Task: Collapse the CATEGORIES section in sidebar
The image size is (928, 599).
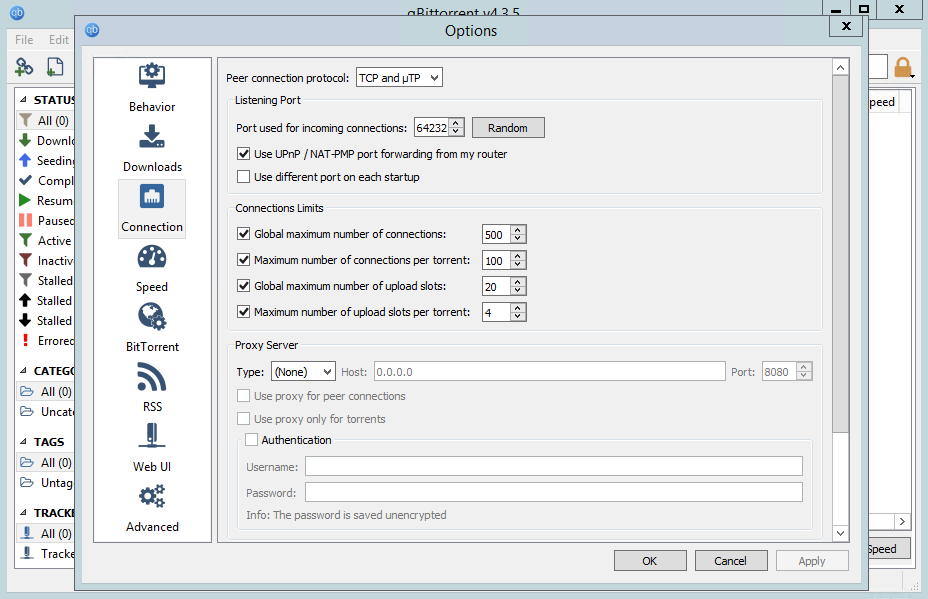Action: 23,371
